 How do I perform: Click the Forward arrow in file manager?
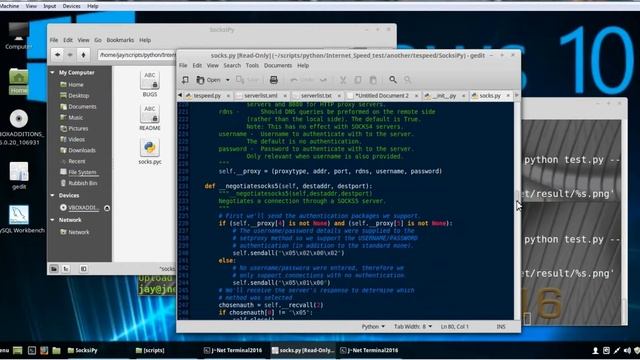[70, 55]
